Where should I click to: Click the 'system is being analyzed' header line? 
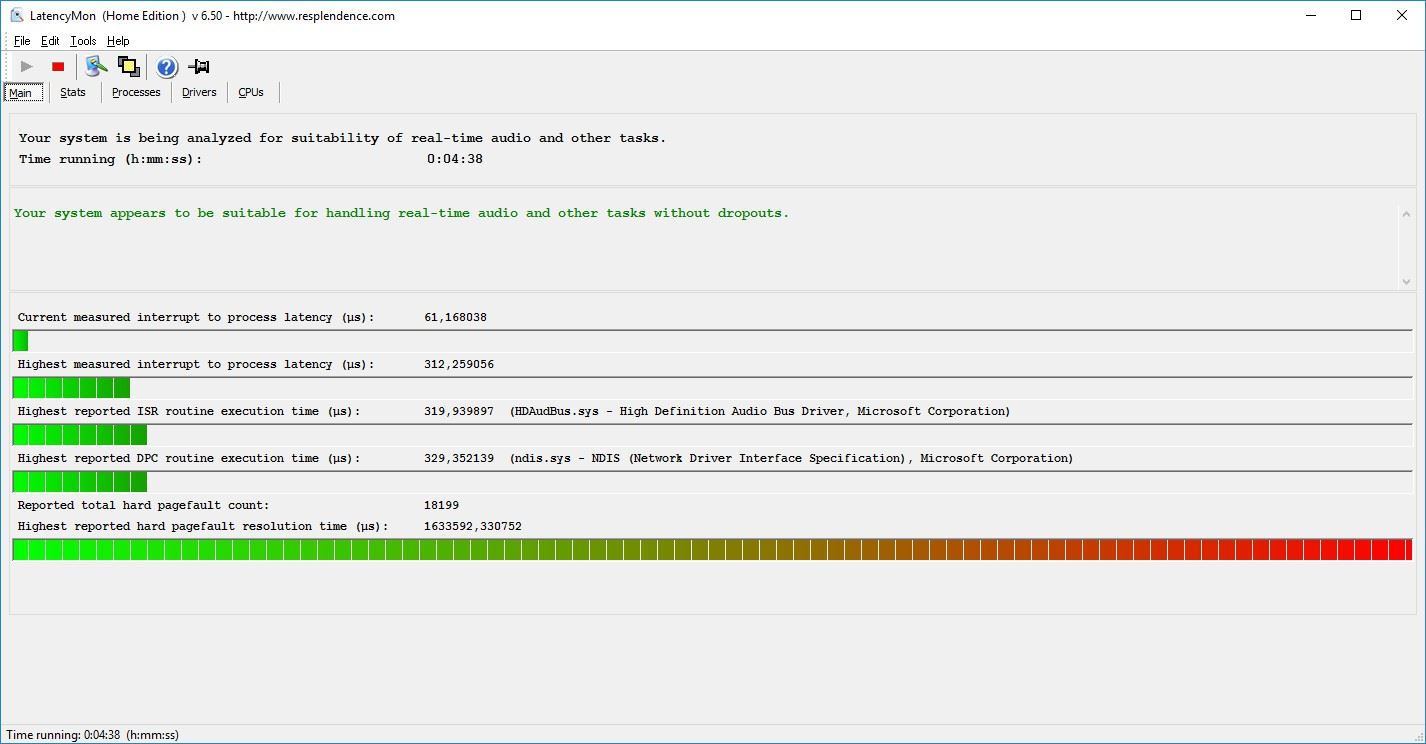(x=342, y=138)
